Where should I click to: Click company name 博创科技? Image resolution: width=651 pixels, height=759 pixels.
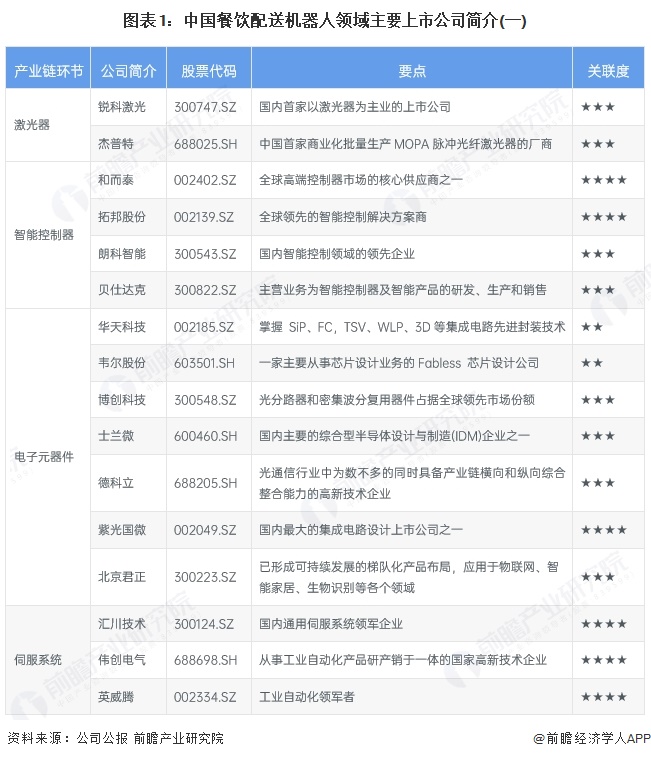pyautogui.click(x=122, y=400)
